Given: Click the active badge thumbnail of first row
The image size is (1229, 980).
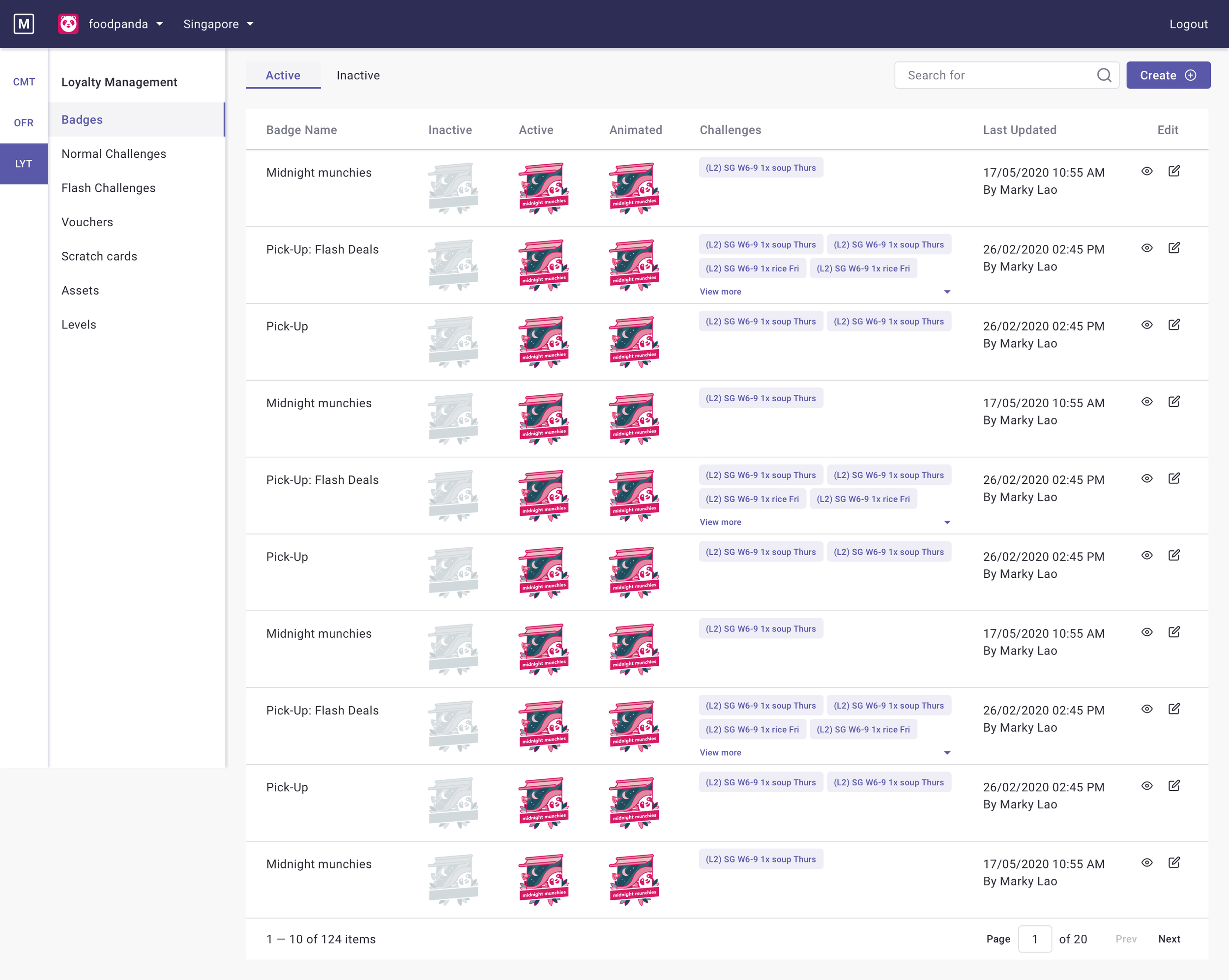Looking at the screenshot, I should [543, 188].
